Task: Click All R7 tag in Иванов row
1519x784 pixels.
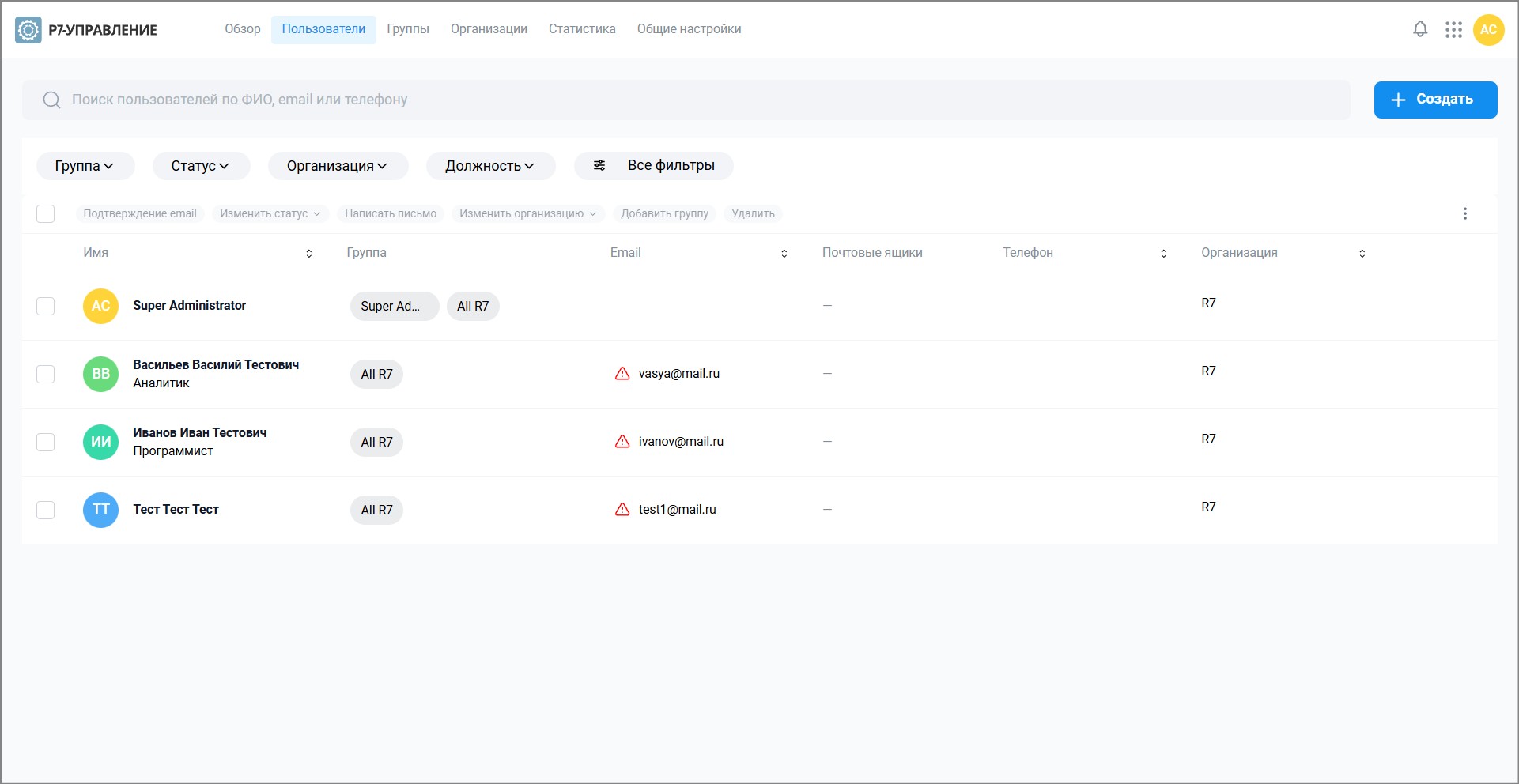Action: 376,442
